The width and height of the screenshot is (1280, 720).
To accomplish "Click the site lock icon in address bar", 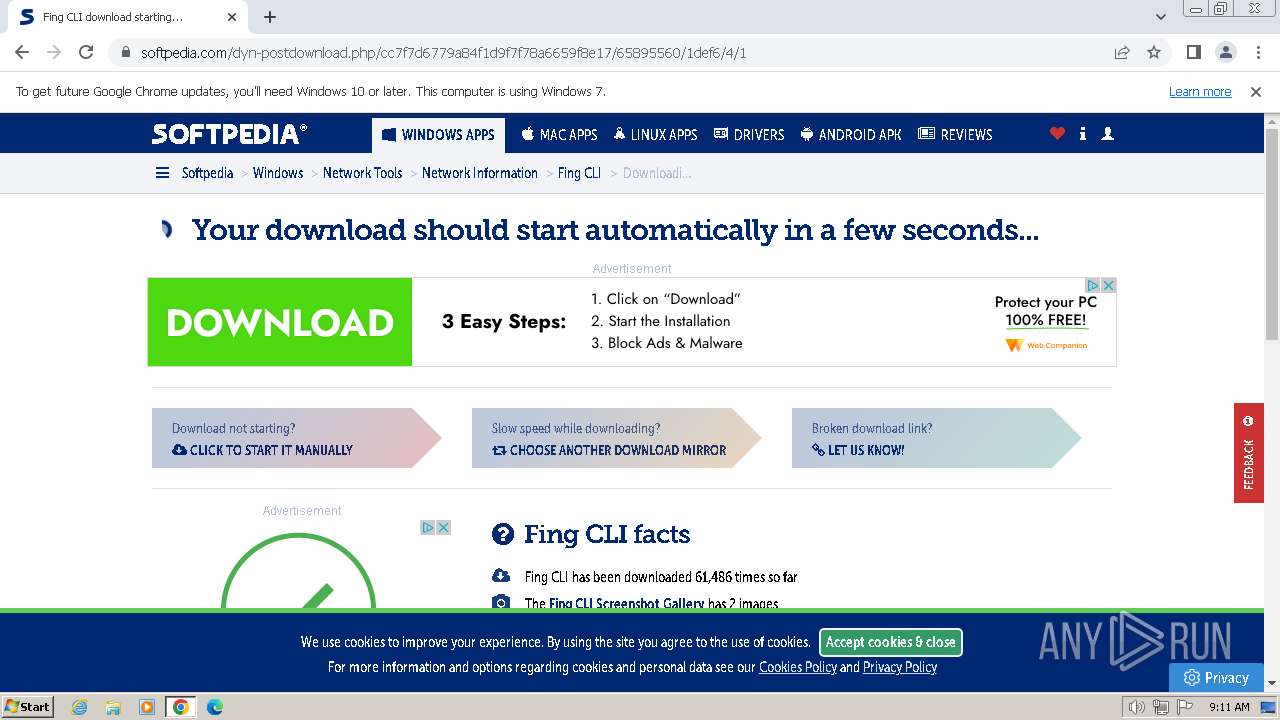I will coord(125,53).
